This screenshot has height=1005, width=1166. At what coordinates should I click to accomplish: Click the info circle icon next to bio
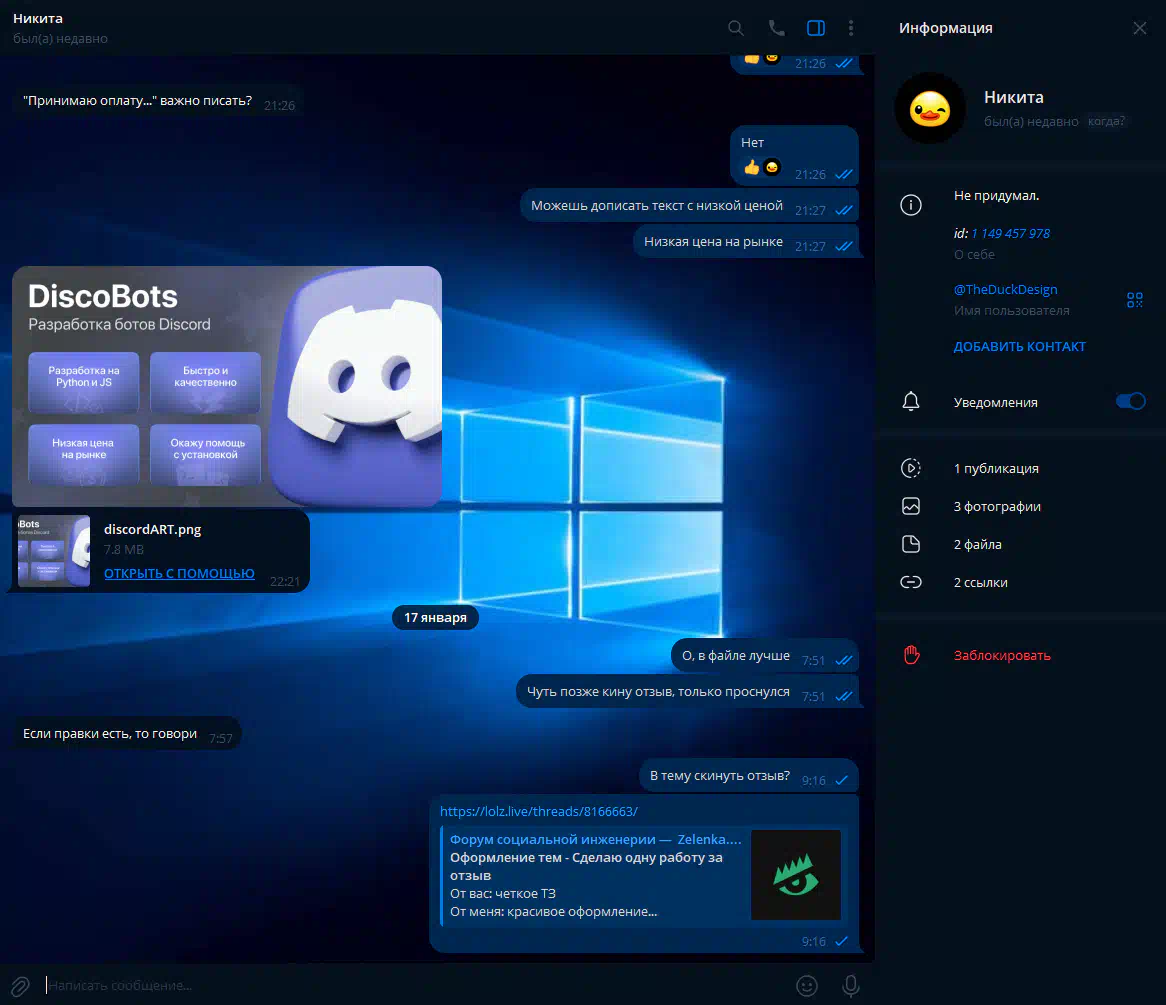point(911,205)
